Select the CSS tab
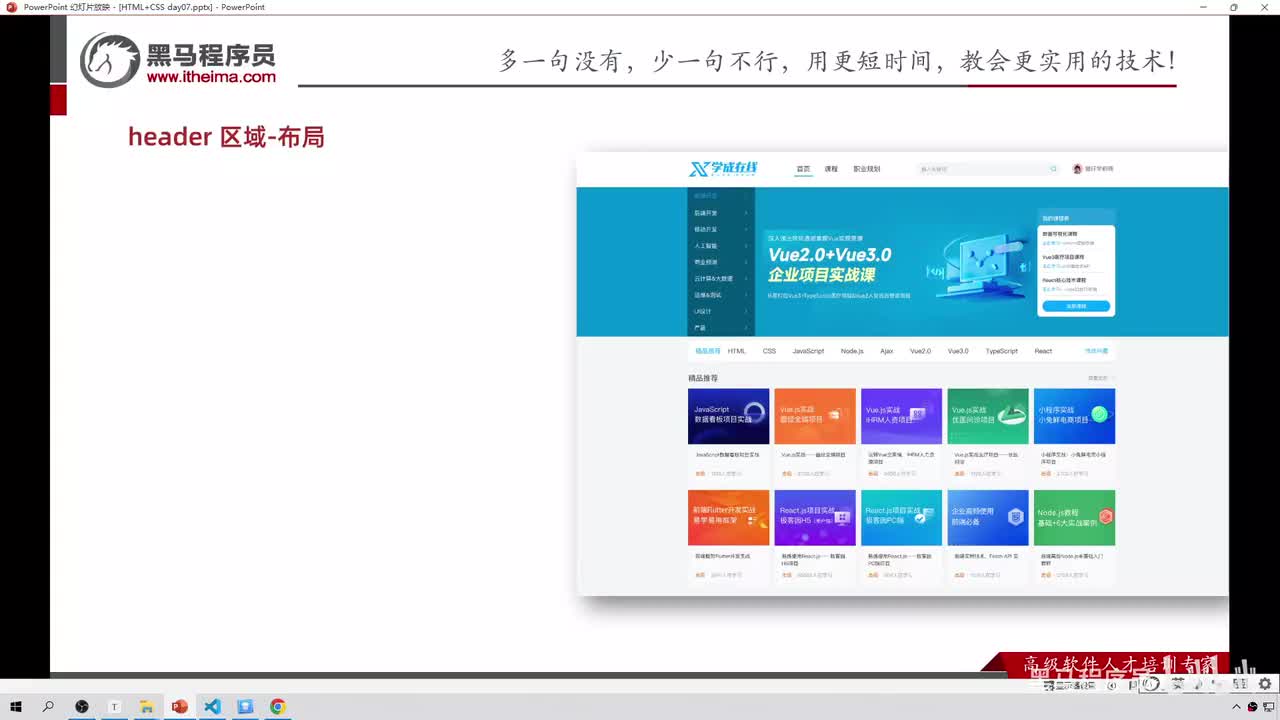 [x=769, y=351]
